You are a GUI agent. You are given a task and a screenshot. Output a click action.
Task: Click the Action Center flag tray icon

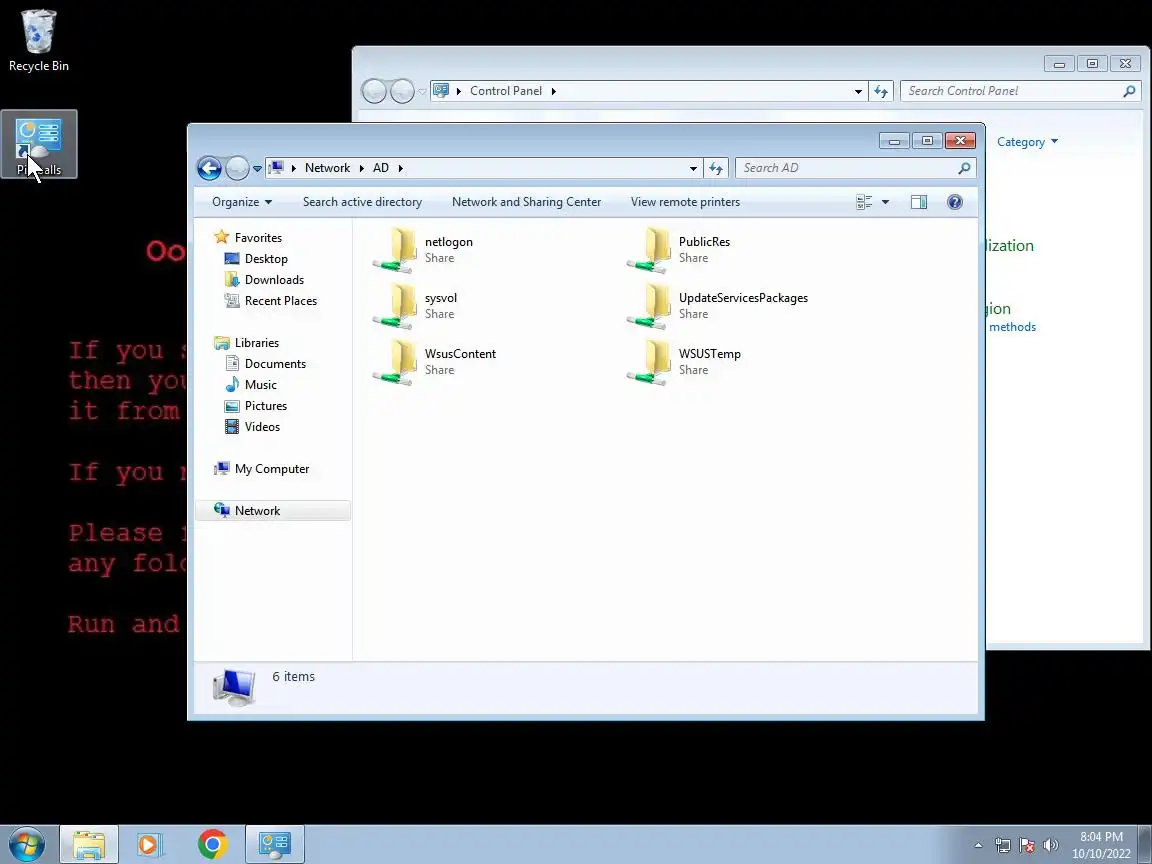pyautogui.click(x=1027, y=845)
